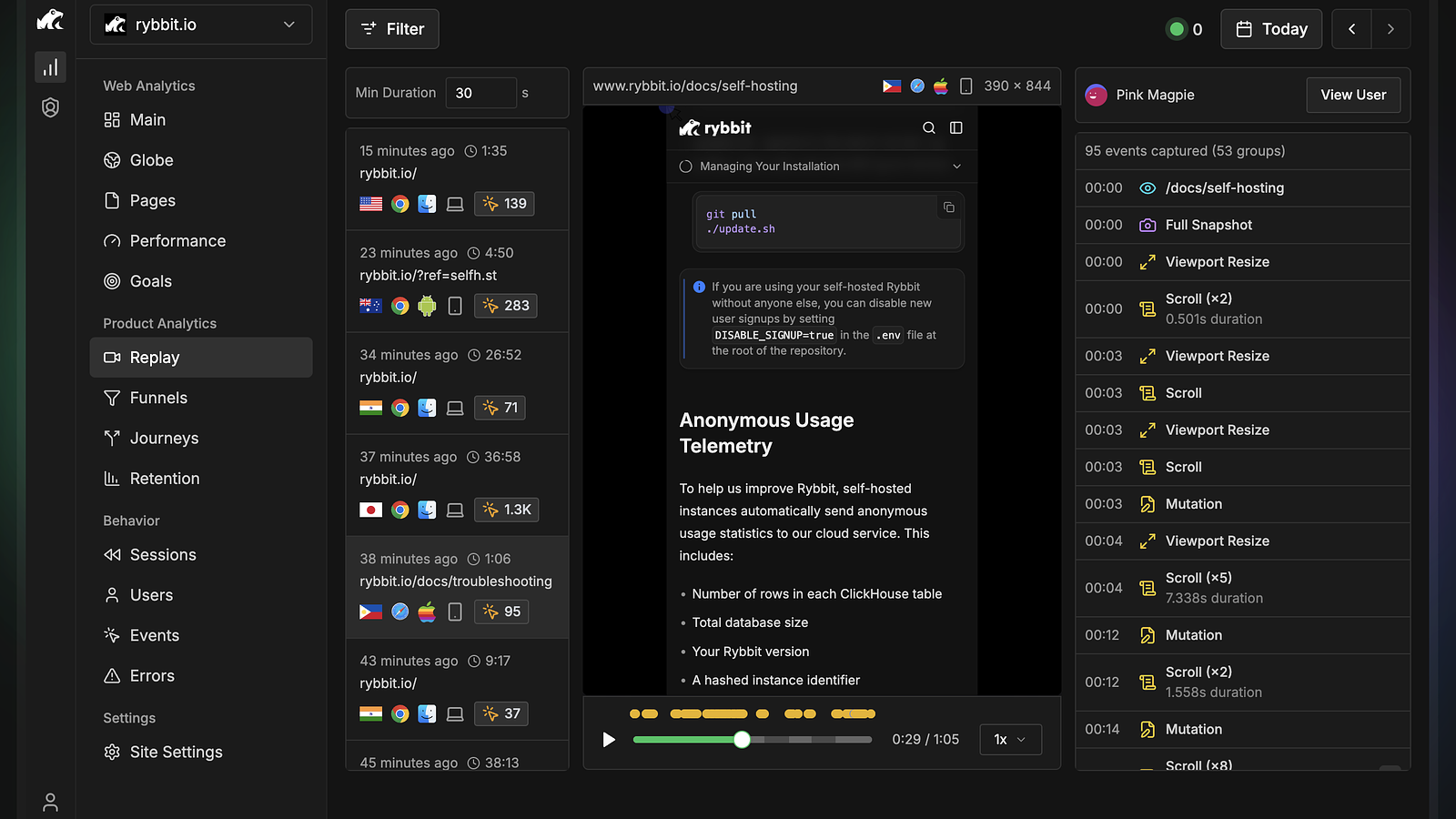
Task: Click the Filter button
Action: tap(392, 29)
